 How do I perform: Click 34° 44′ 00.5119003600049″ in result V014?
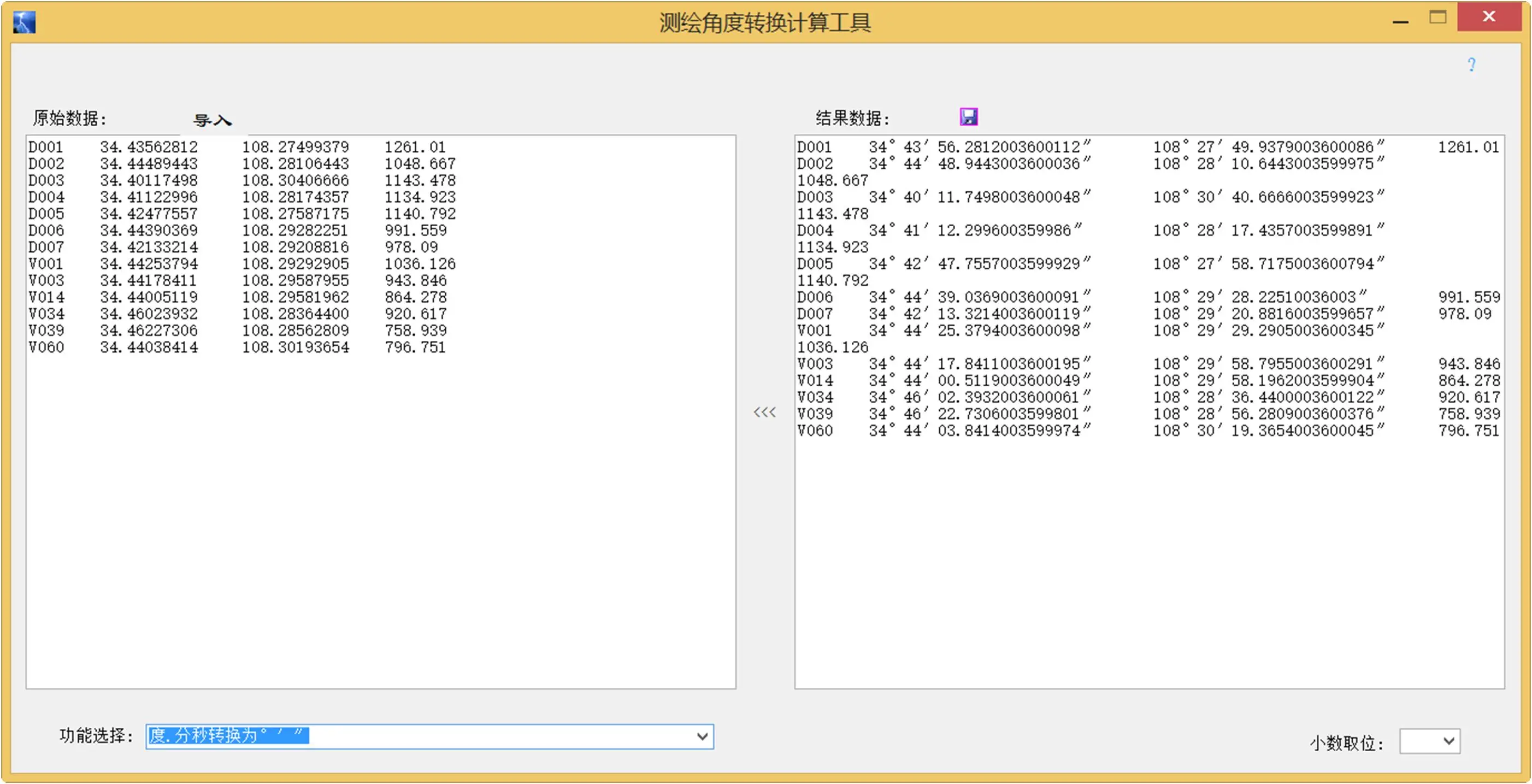(x=980, y=380)
